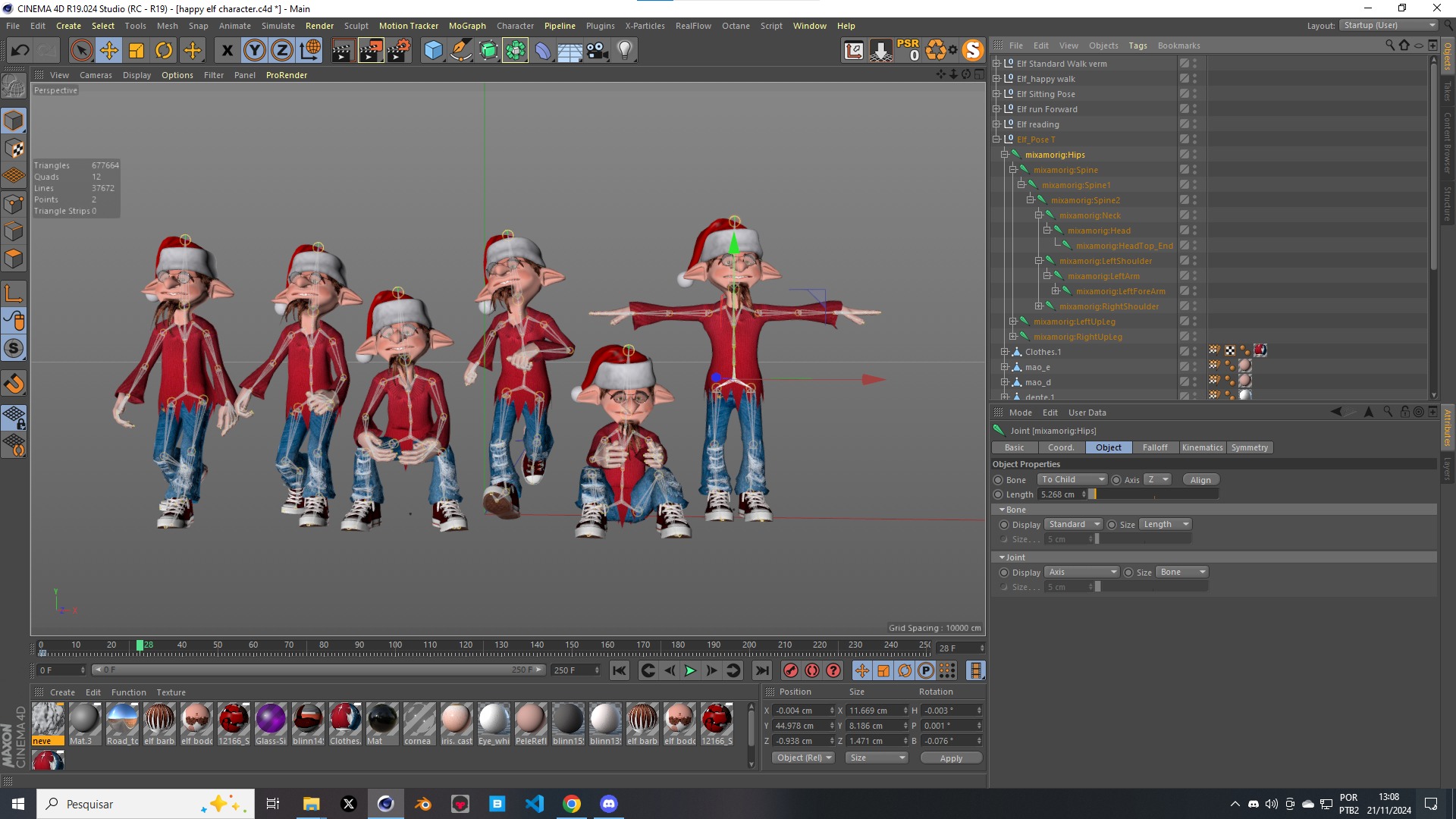This screenshot has width=1456, height=819.
Task: Open the Spline Pen tool
Action: coord(460,51)
